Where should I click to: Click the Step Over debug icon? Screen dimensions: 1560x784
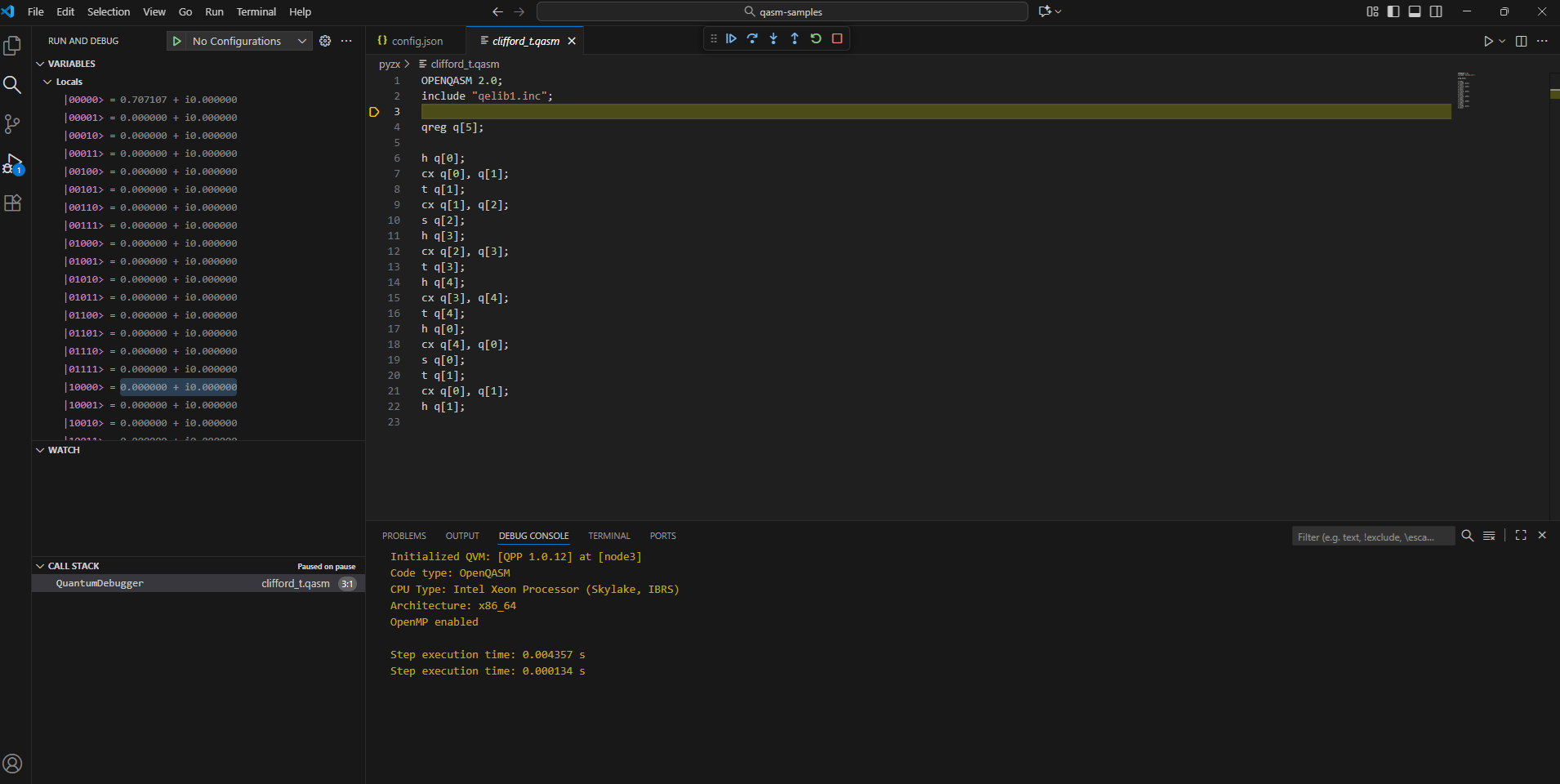pyautogui.click(x=752, y=38)
